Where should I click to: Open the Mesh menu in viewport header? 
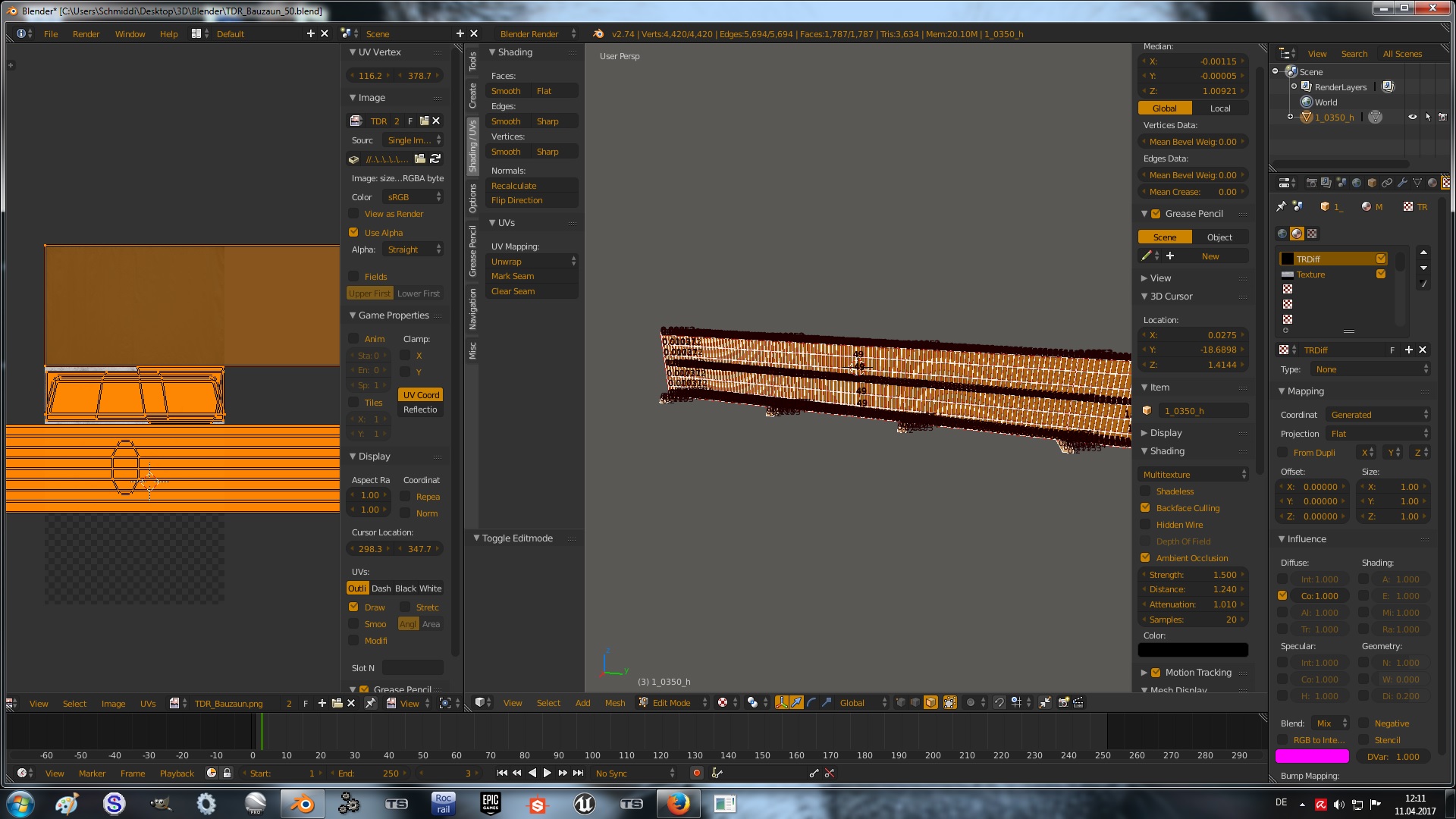coord(614,702)
